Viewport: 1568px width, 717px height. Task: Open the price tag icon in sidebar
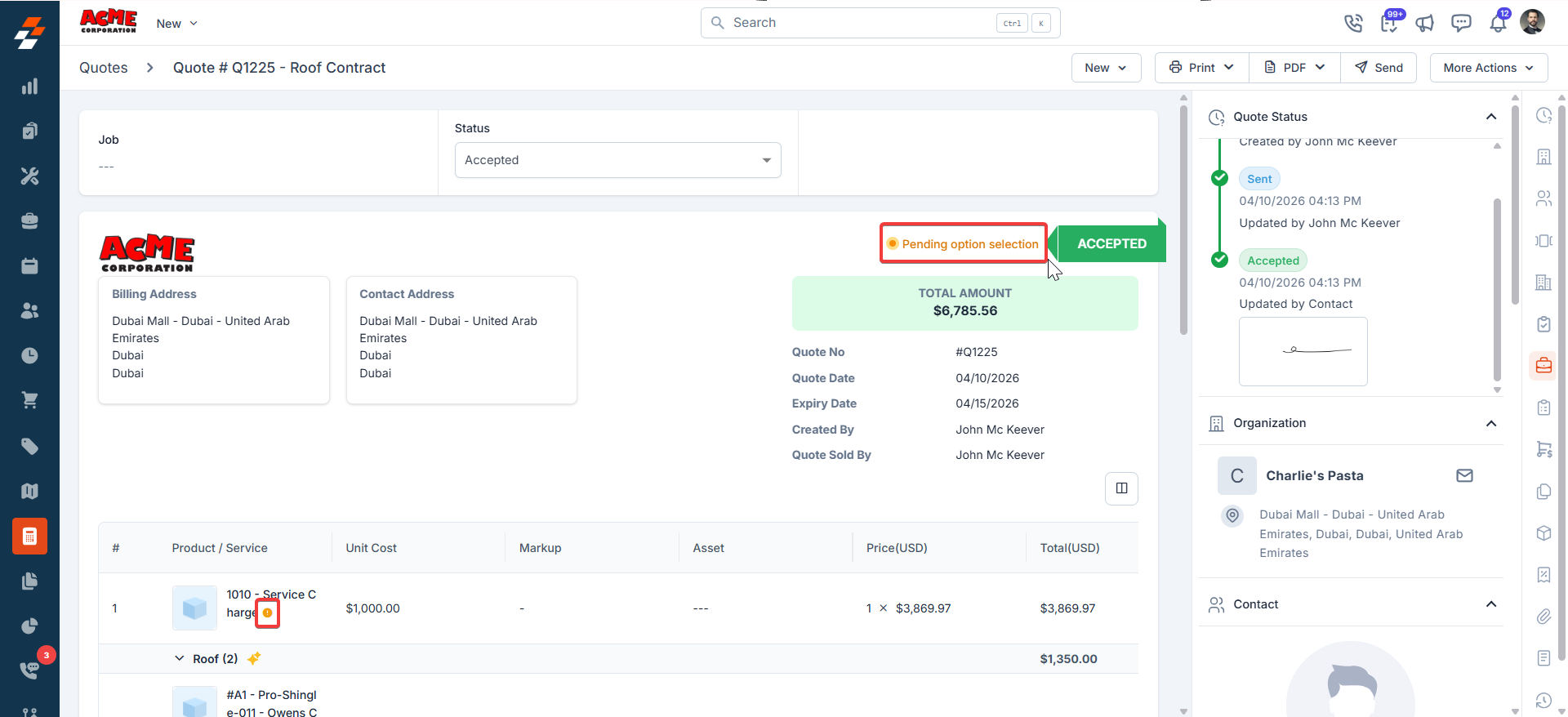pos(29,446)
